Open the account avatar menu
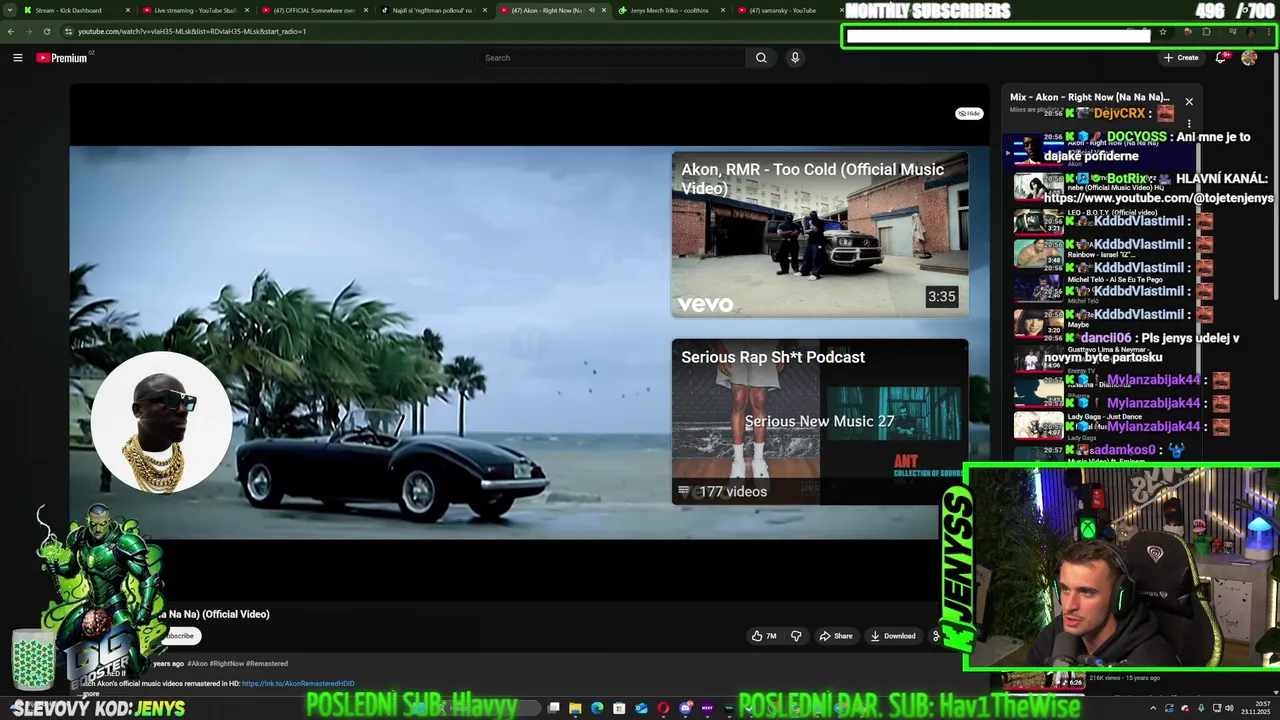The height and width of the screenshot is (720, 1280). pos(1249,58)
